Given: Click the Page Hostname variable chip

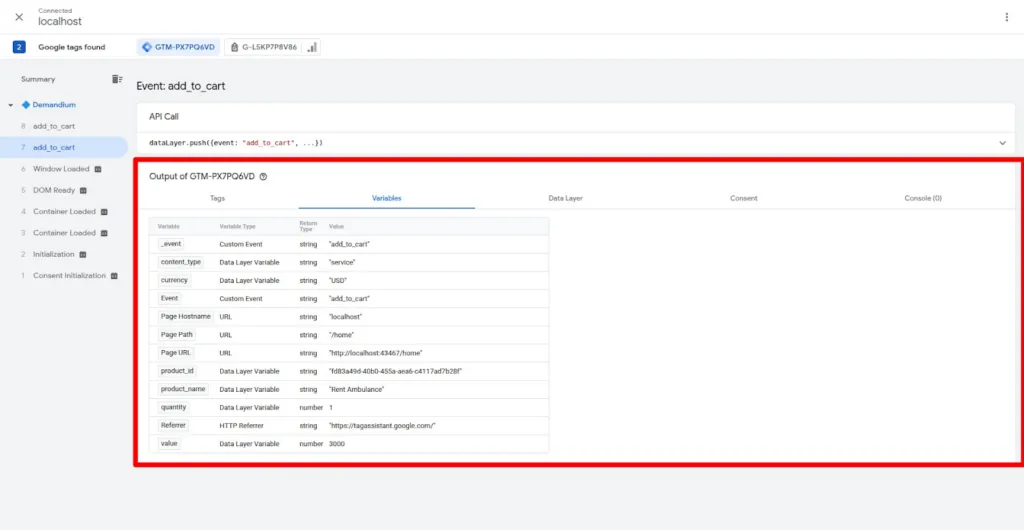Looking at the screenshot, I should click(x=185, y=316).
